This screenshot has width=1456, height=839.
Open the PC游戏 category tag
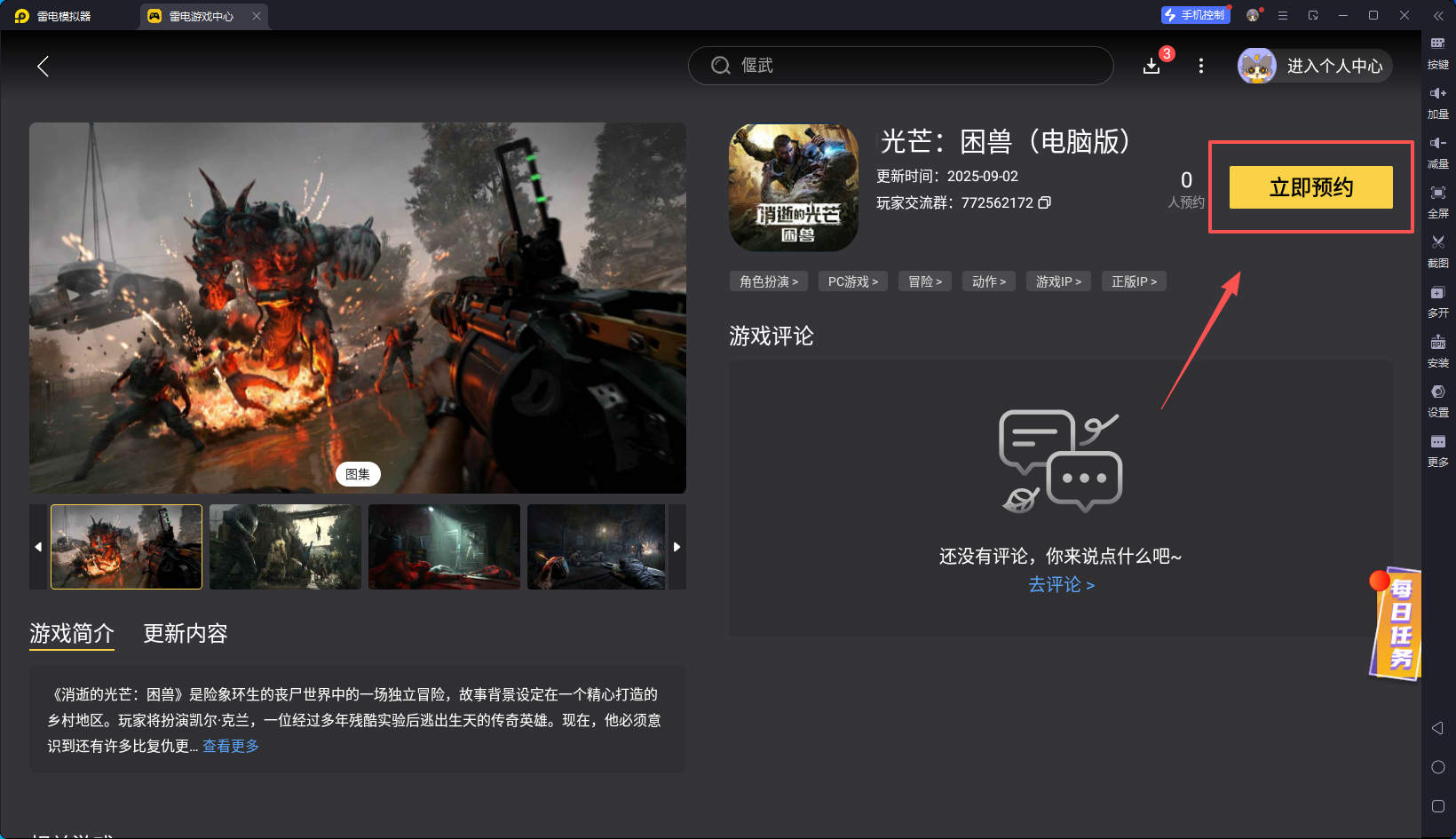(x=853, y=281)
